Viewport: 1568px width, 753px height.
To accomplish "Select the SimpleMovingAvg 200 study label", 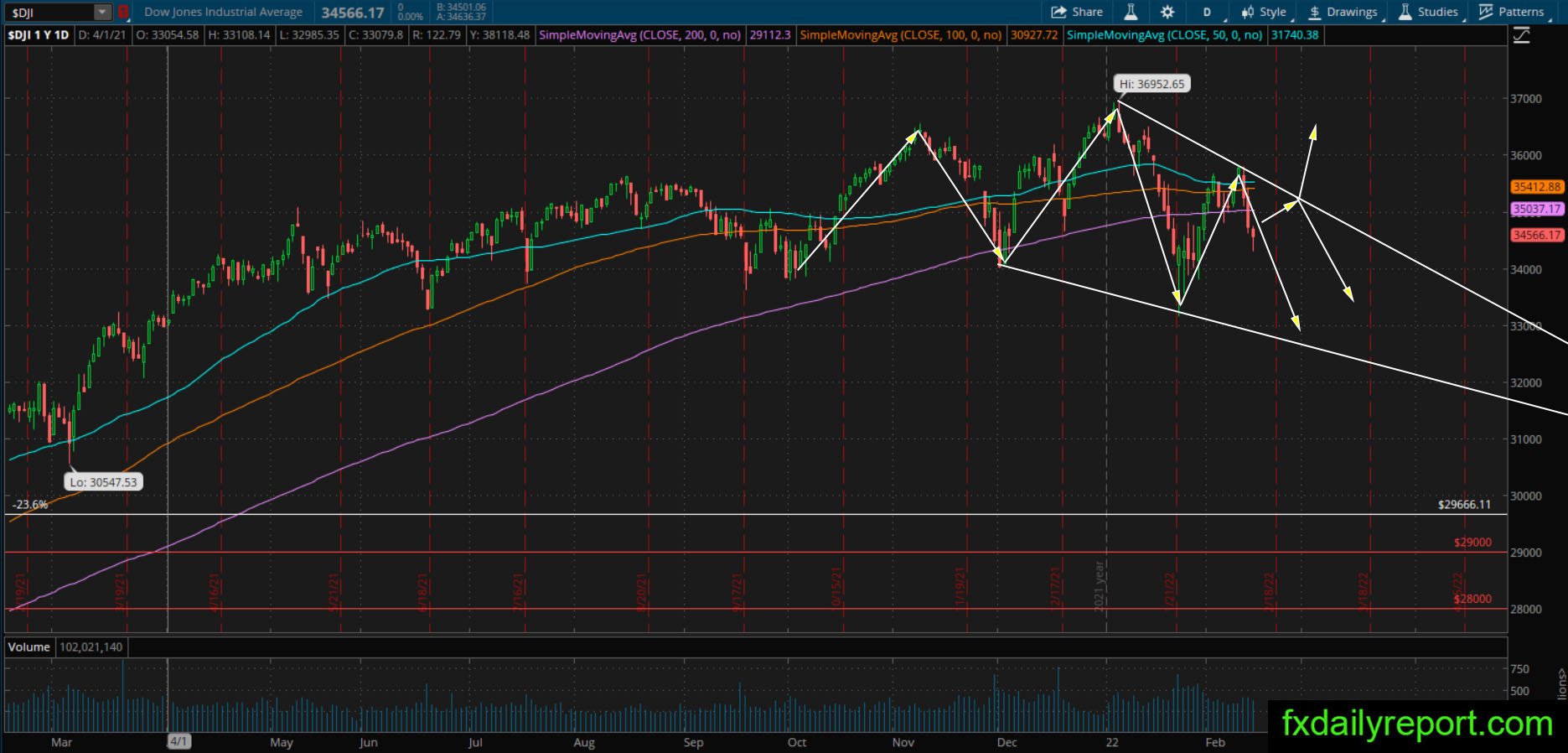I will pos(640,35).
